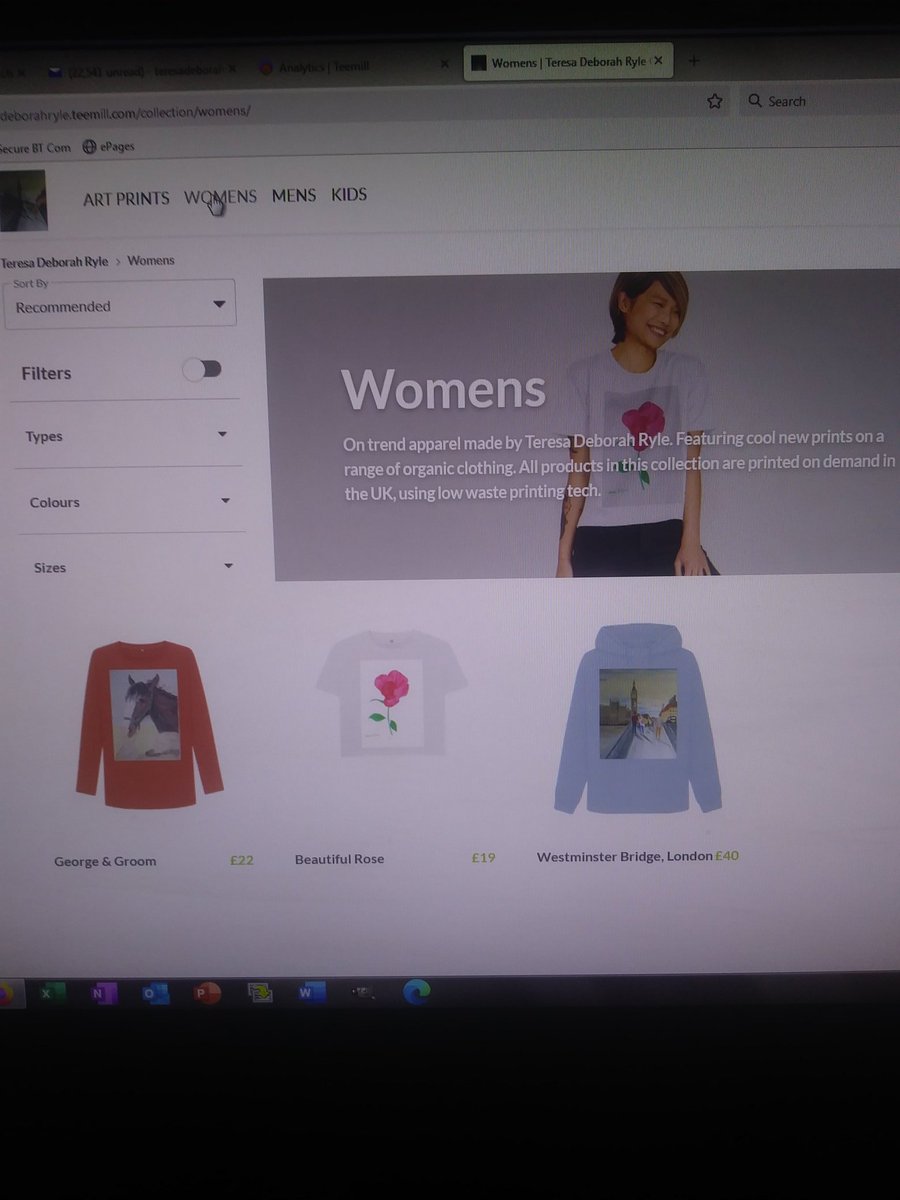Viewport: 900px width, 1200px height.
Task: Open the ART PRINTS menu
Action: [x=126, y=198]
